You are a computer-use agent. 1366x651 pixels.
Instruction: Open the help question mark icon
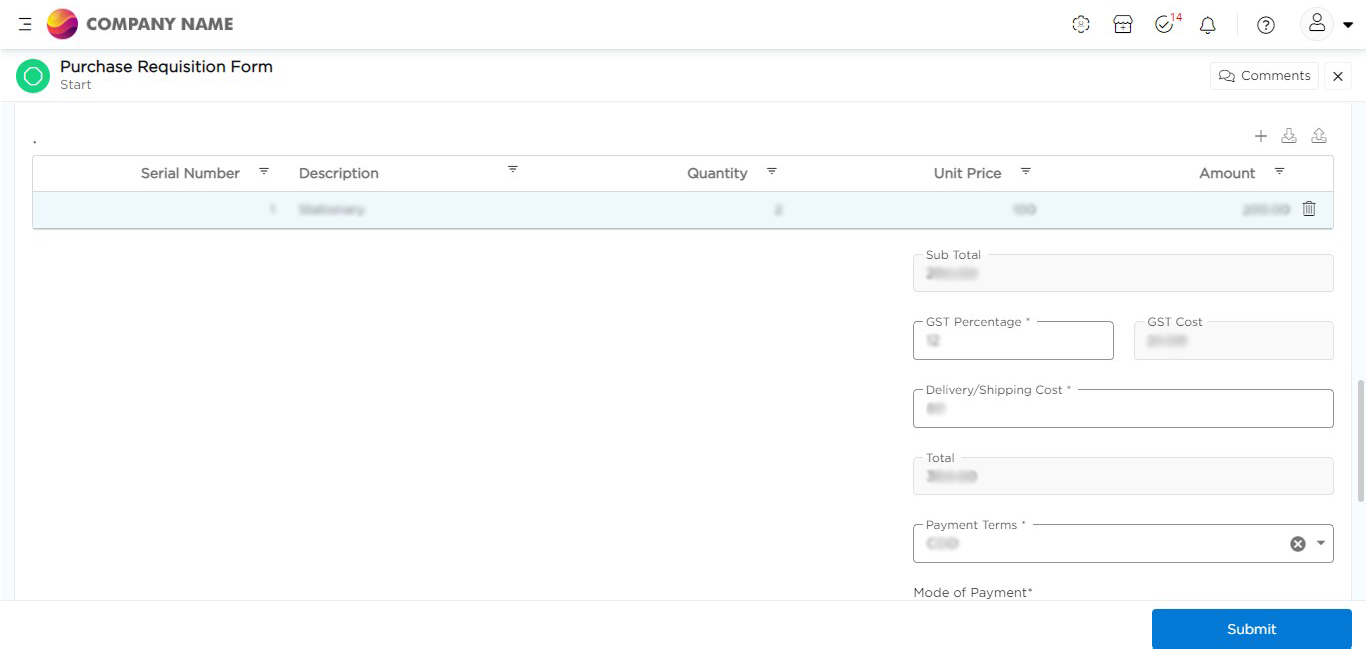click(x=1265, y=25)
